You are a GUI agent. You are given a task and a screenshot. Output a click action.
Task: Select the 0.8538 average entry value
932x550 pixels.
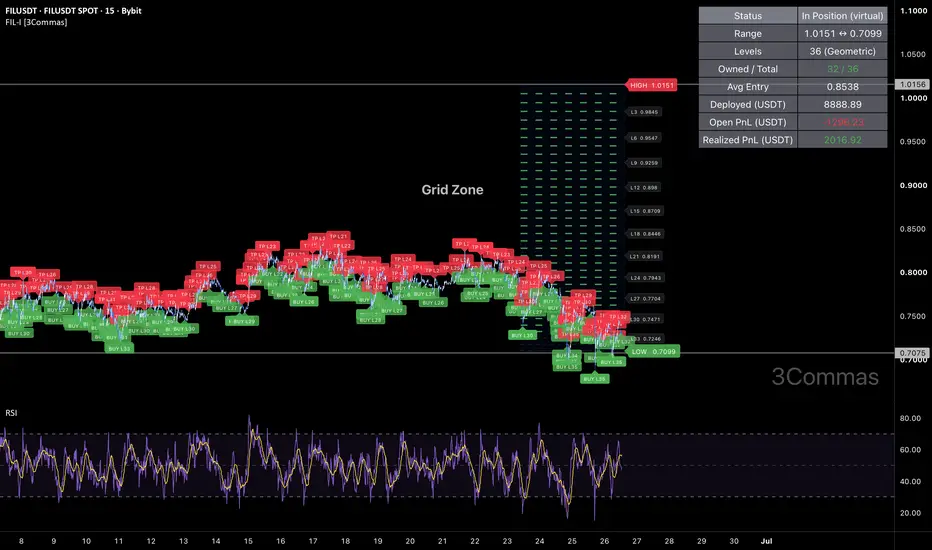pyautogui.click(x=842, y=87)
